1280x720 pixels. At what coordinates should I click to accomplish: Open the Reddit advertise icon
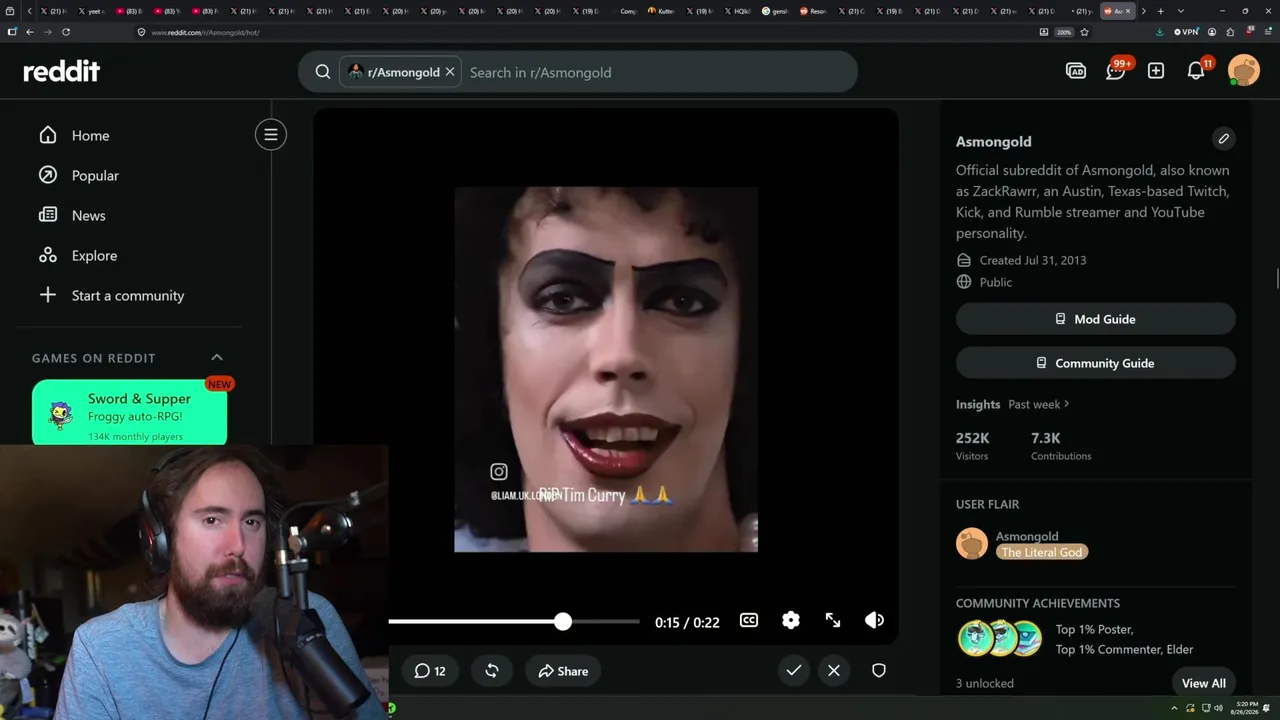[1076, 71]
